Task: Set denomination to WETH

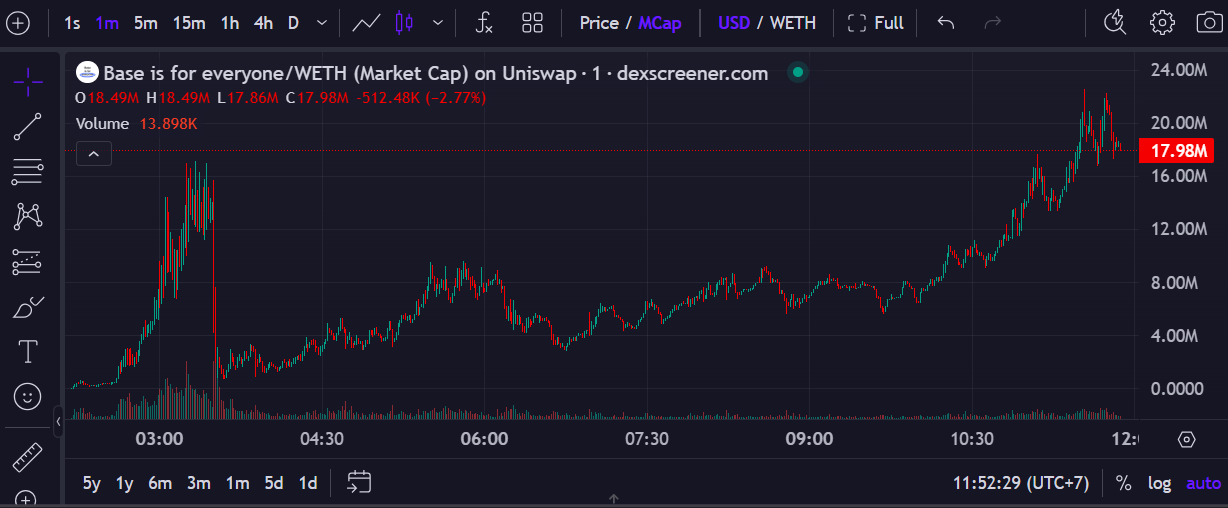Action: point(793,22)
